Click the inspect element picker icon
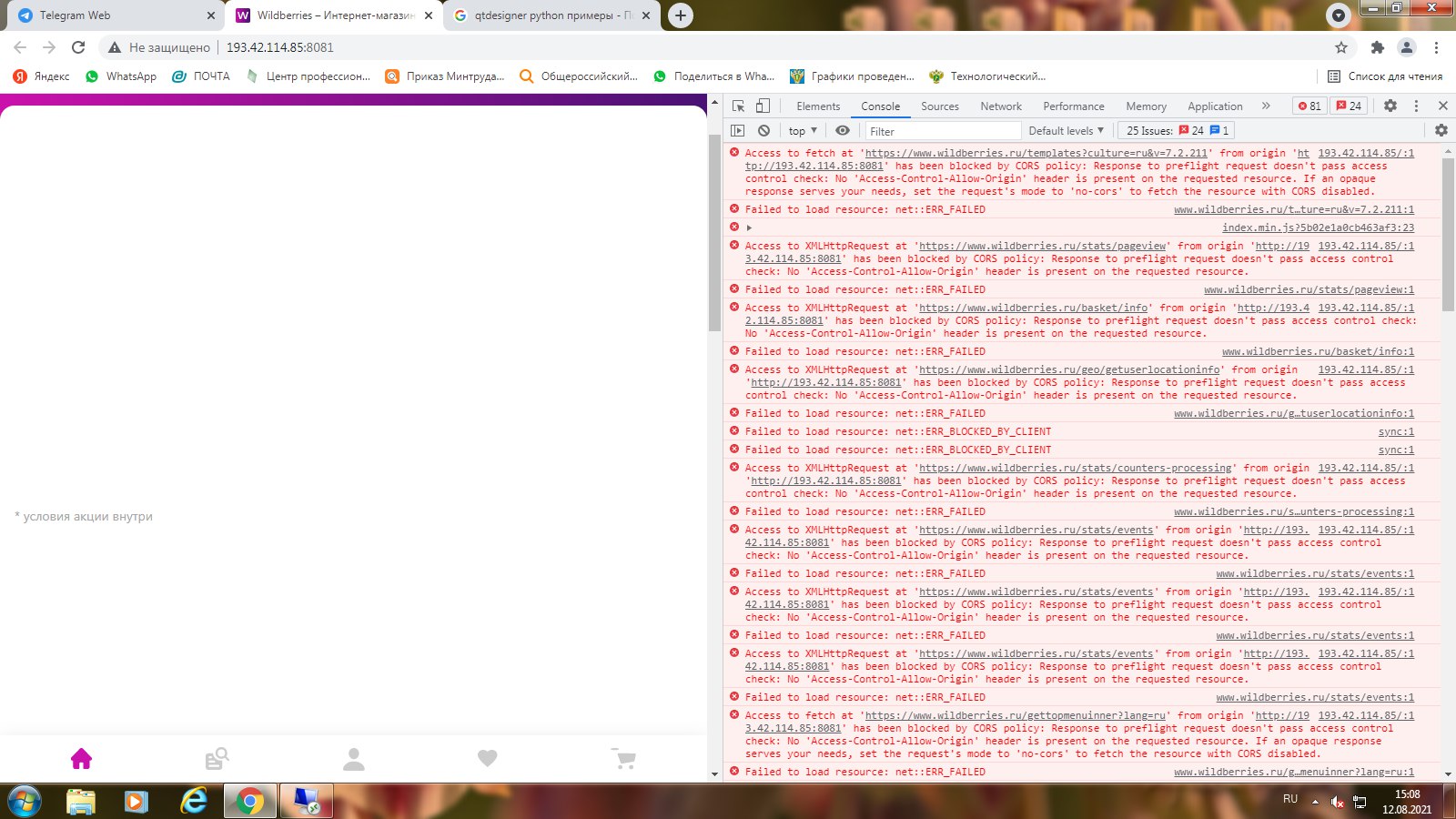The image size is (1456, 819). 739,106
